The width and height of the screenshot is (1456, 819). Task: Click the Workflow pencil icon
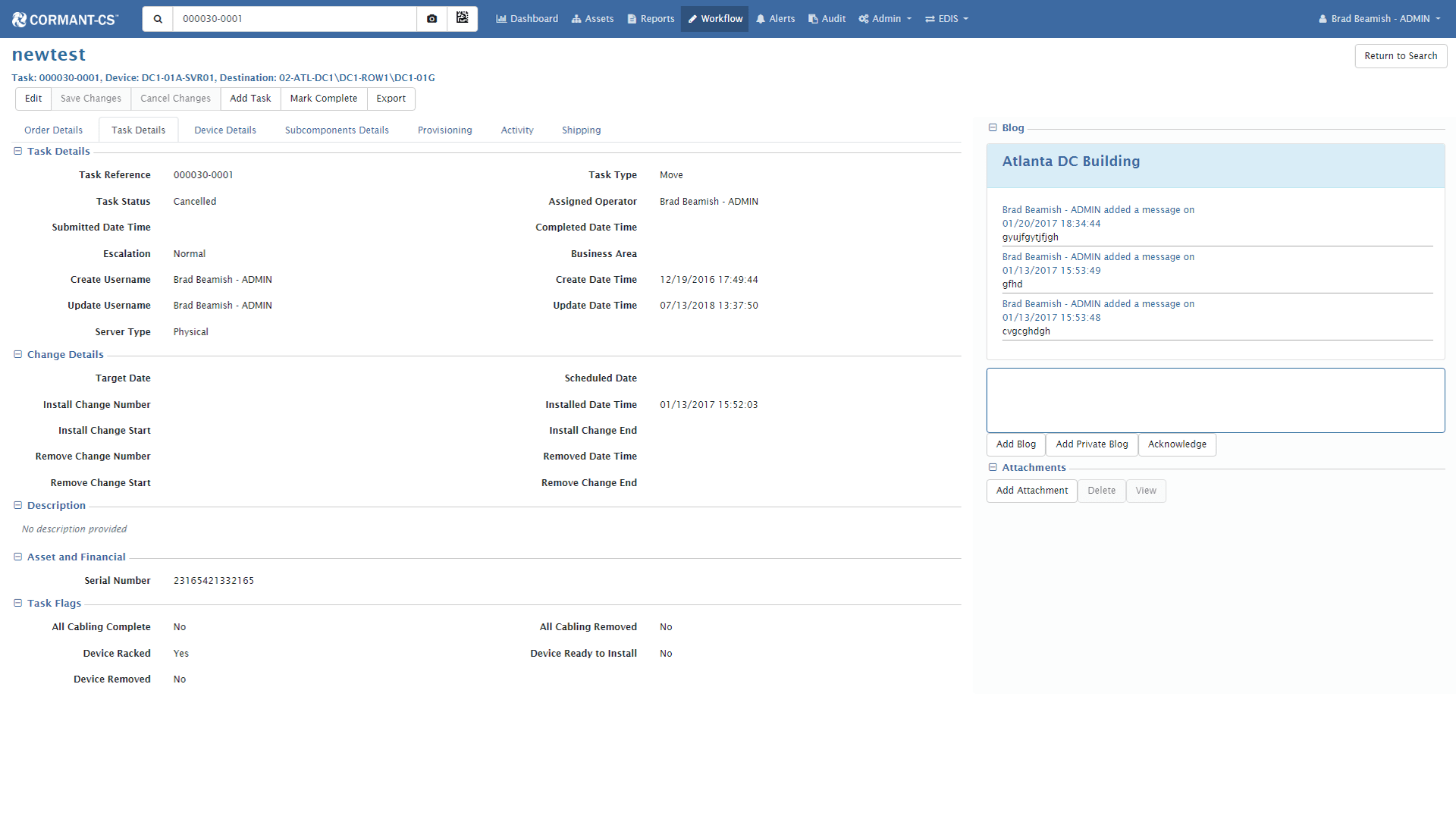[x=691, y=18]
